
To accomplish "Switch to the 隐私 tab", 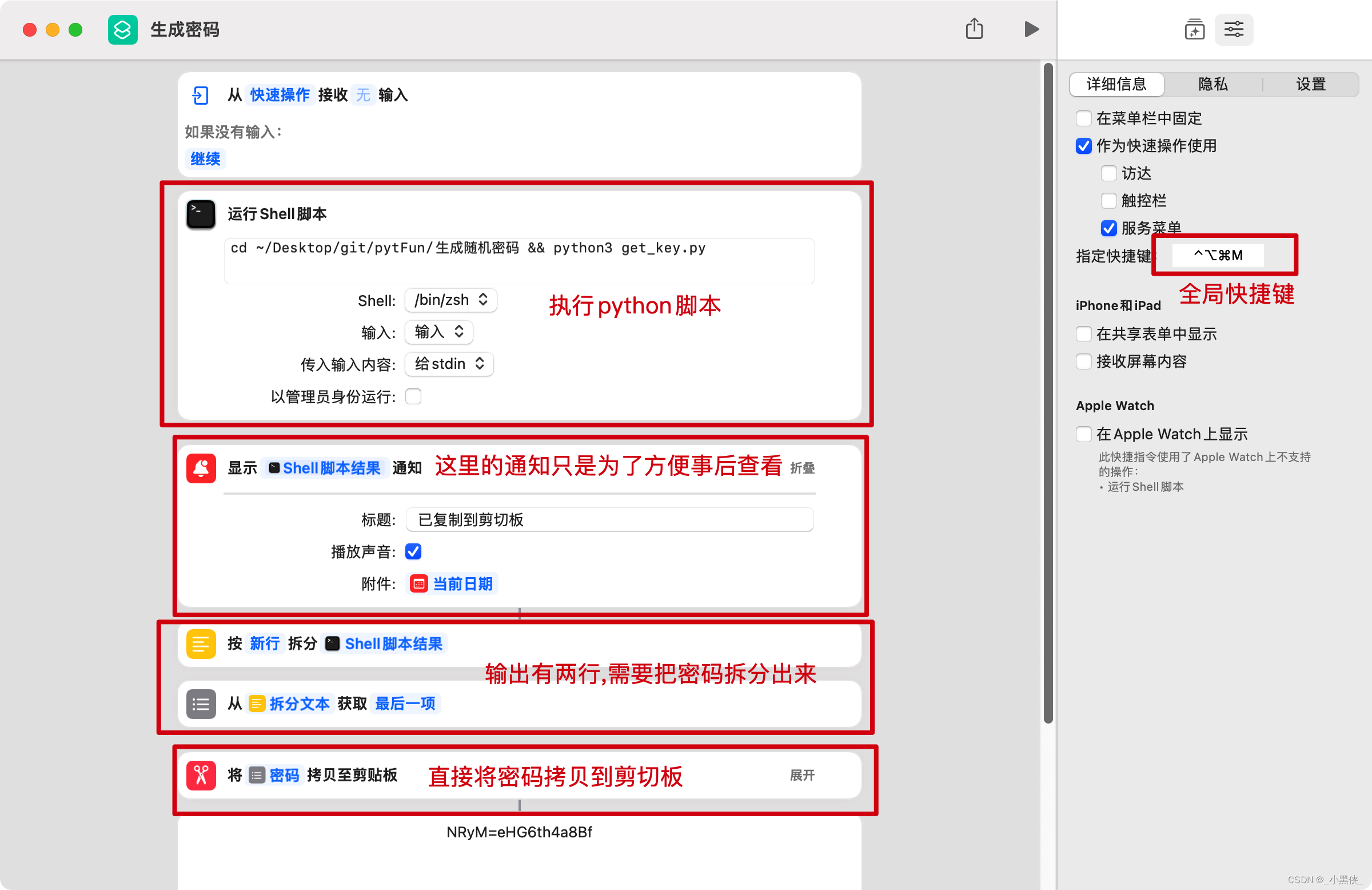I will tap(1213, 84).
